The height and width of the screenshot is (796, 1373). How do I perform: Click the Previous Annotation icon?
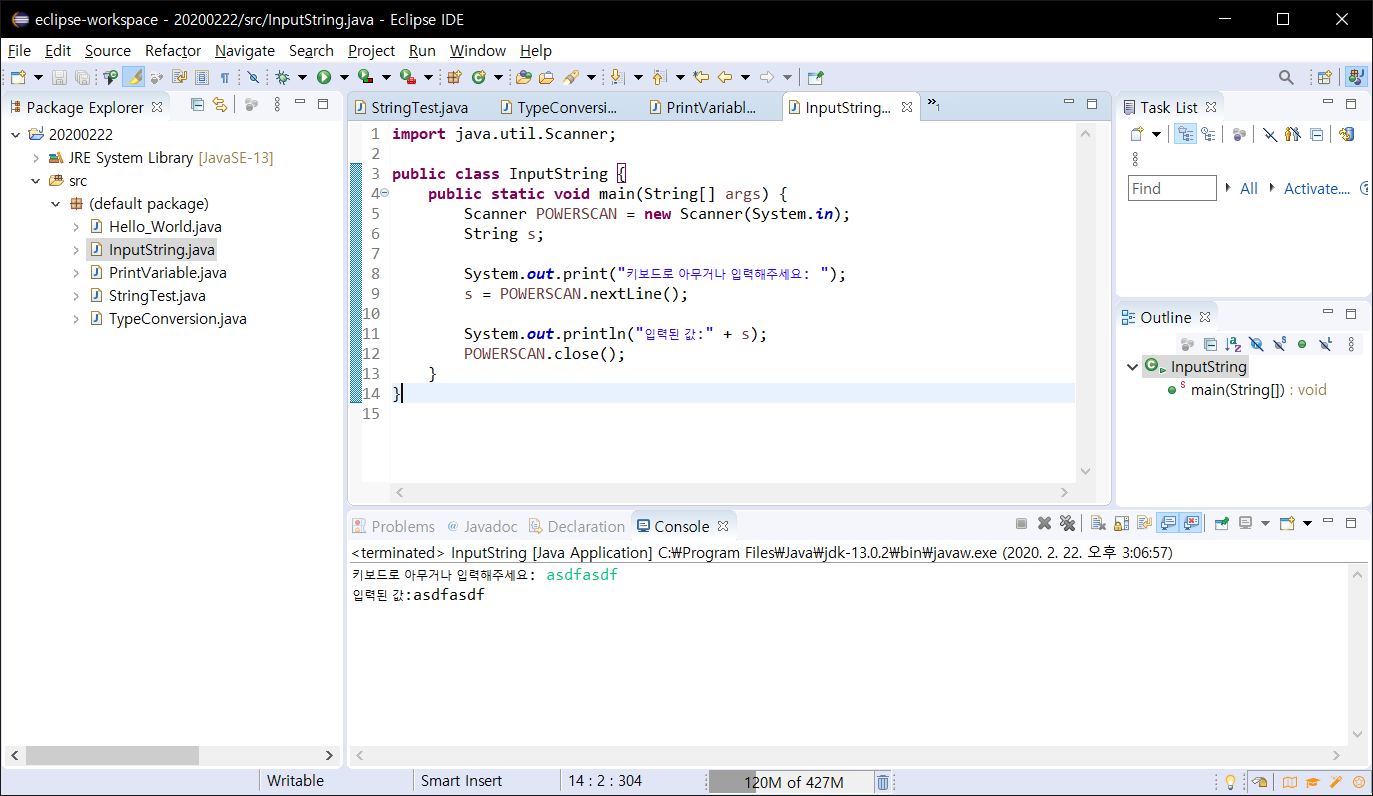tap(659, 77)
